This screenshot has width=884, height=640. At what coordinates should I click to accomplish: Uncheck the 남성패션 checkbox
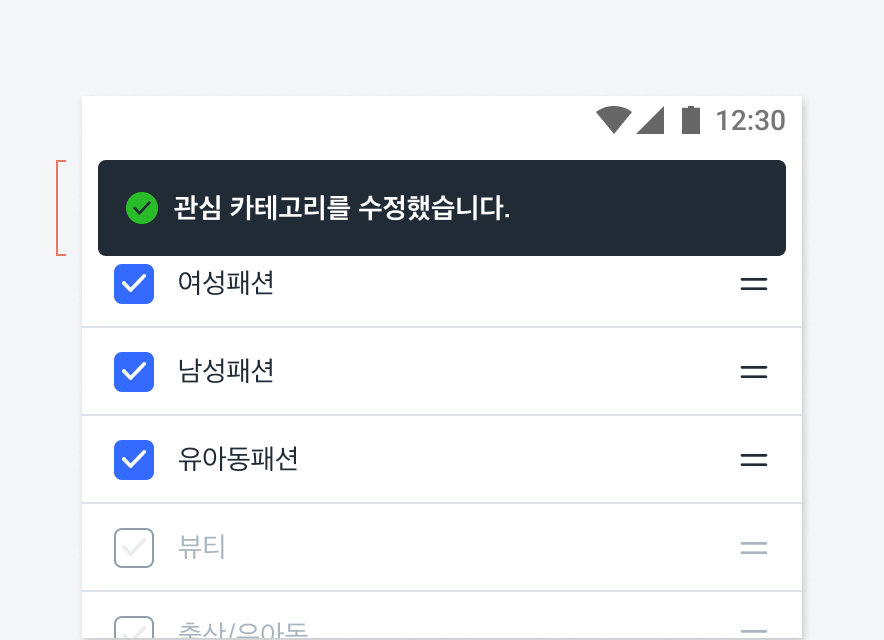134,372
